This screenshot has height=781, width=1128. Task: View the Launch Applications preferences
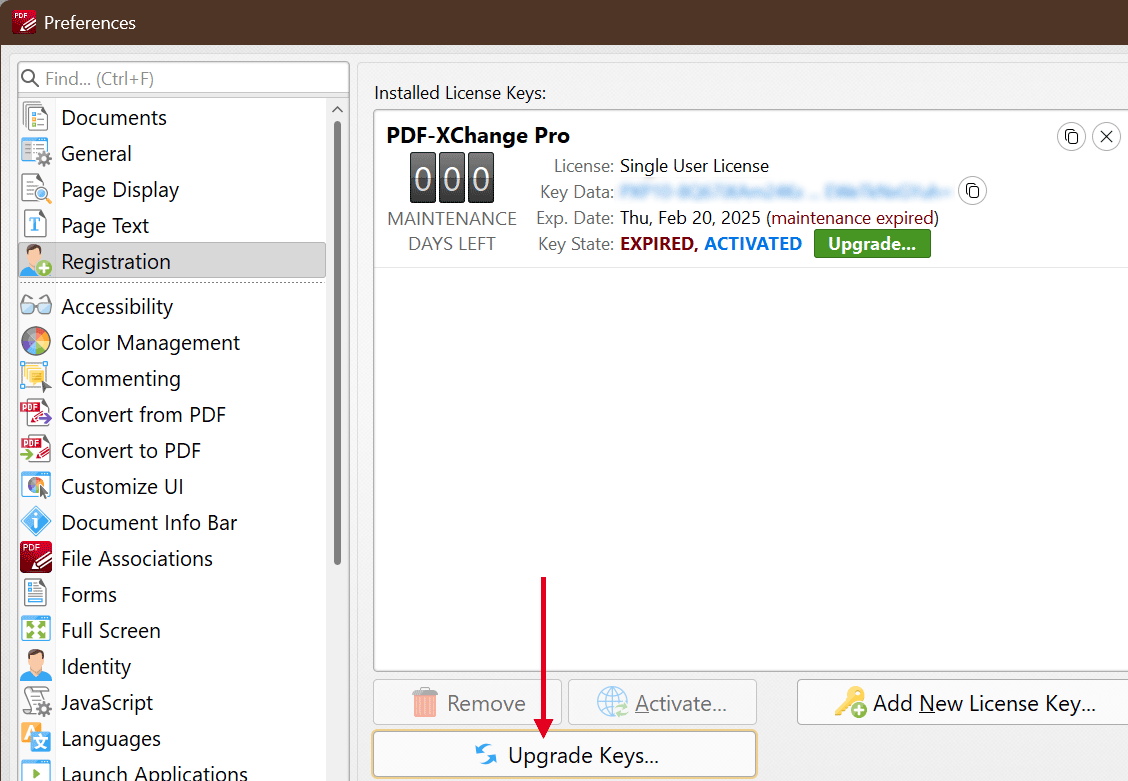pyautogui.click(x=172, y=769)
